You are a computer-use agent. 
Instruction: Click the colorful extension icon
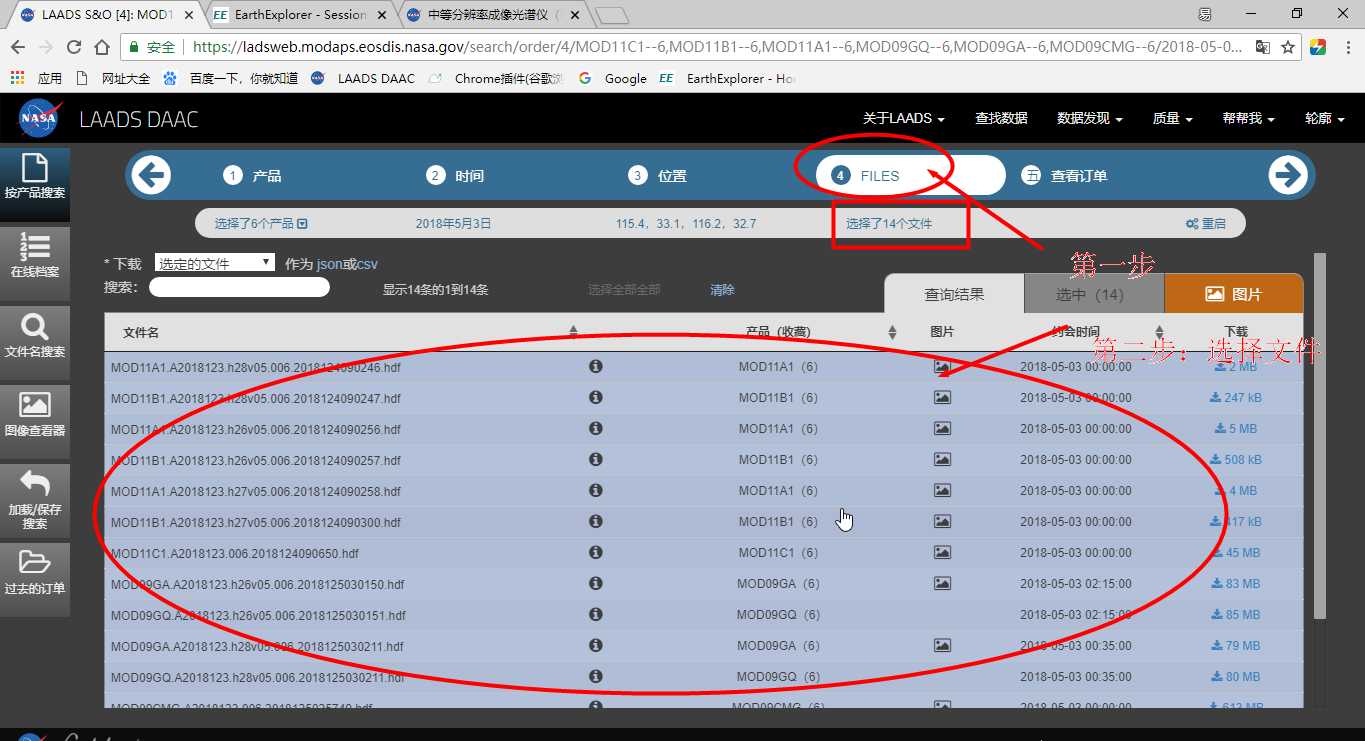[x=1318, y=47]
